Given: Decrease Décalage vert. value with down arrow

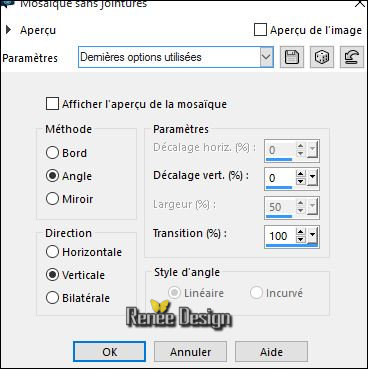Looking at the screenshot, I should [301, 182].
